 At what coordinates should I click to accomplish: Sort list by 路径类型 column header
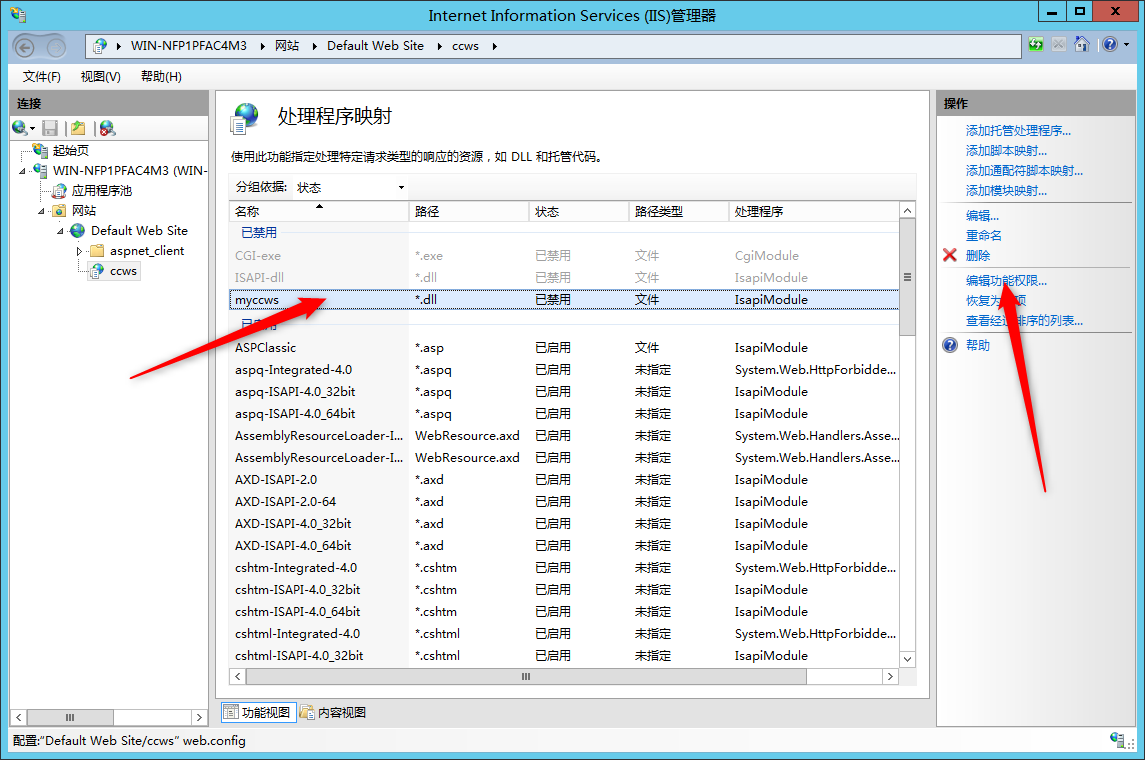[x=678, y=212]
